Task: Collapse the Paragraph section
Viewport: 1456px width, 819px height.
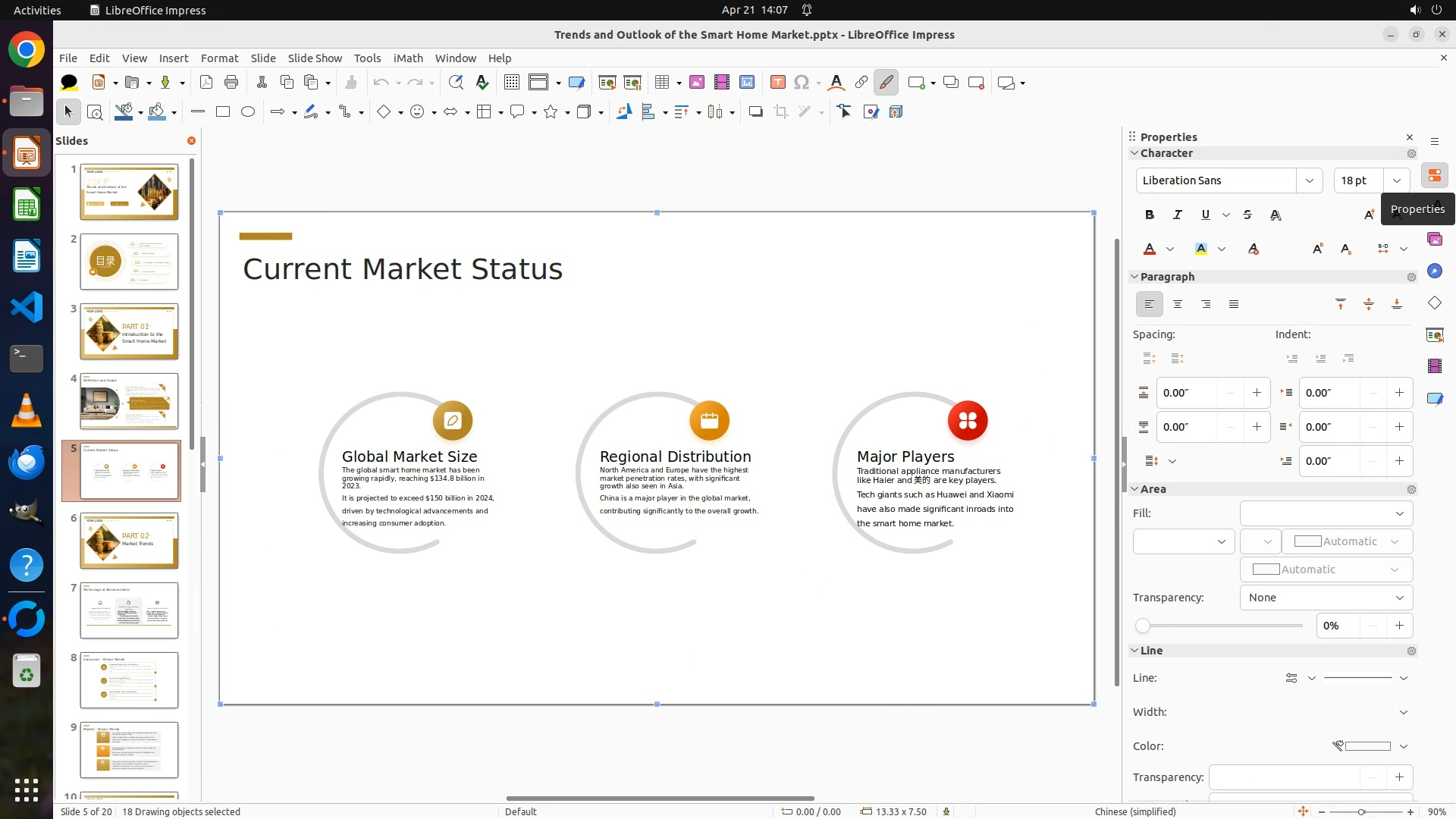Action: tap(1135, 277)
